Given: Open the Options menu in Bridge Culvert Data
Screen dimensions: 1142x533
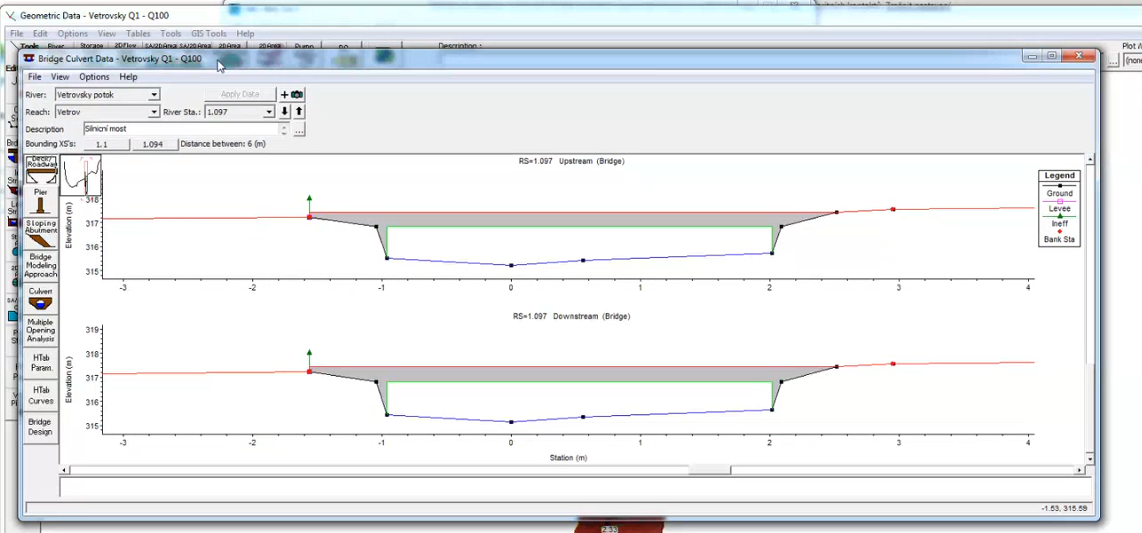Looking at the screenshot, I should (94, 77).
